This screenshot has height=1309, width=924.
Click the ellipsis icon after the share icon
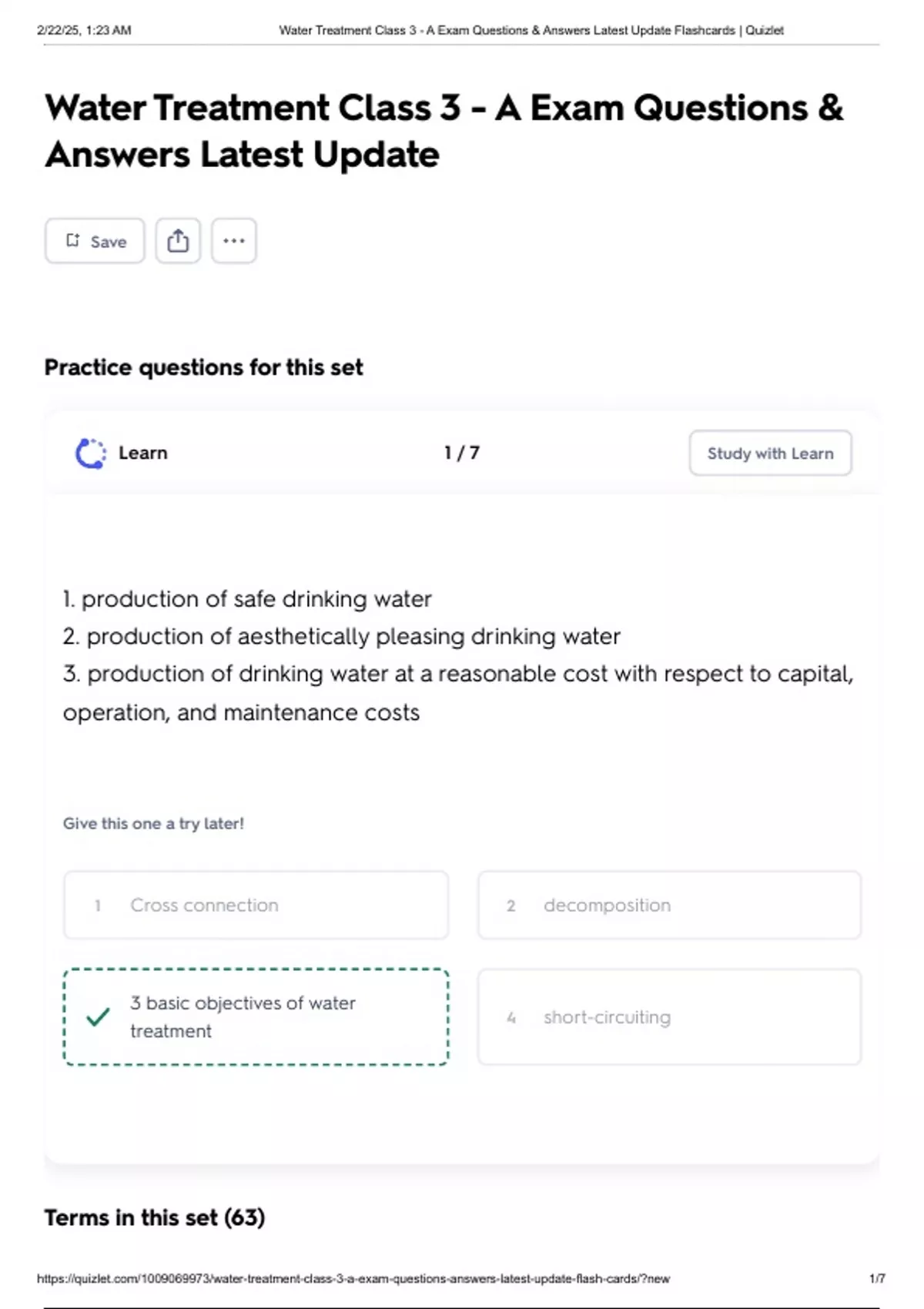[x=234, y=240]
